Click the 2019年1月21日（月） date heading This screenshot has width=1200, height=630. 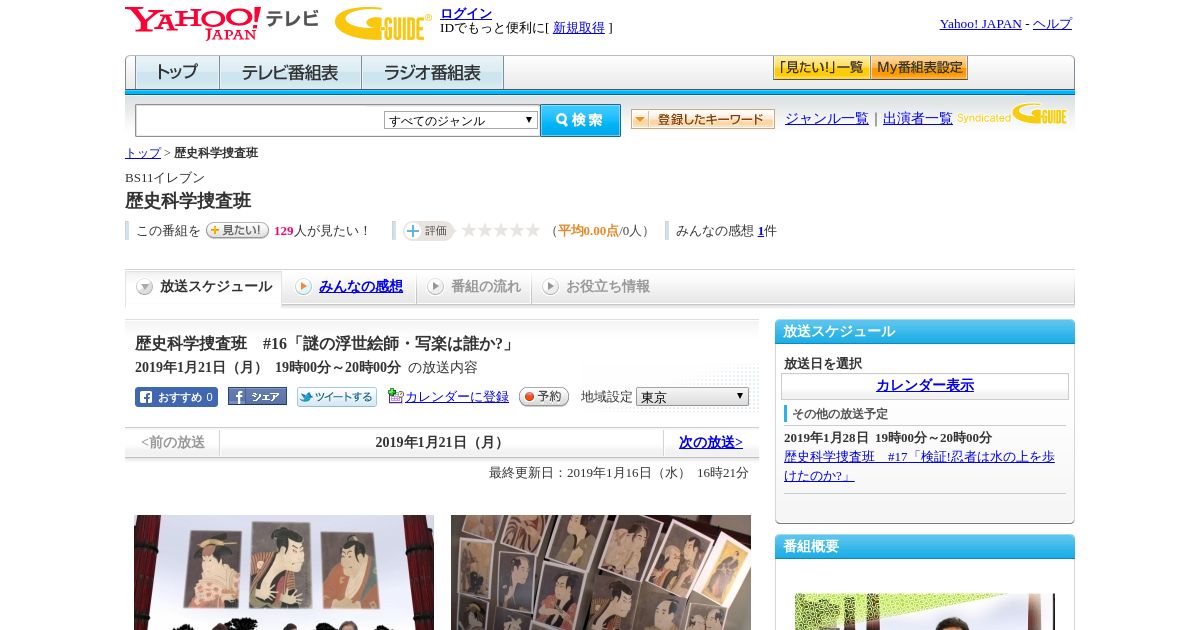point(441,442)
